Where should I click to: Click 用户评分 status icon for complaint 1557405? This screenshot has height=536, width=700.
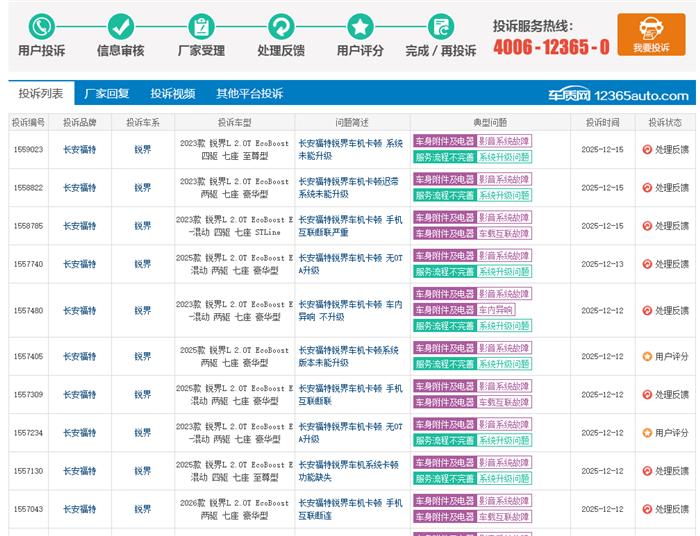point(647,357)
